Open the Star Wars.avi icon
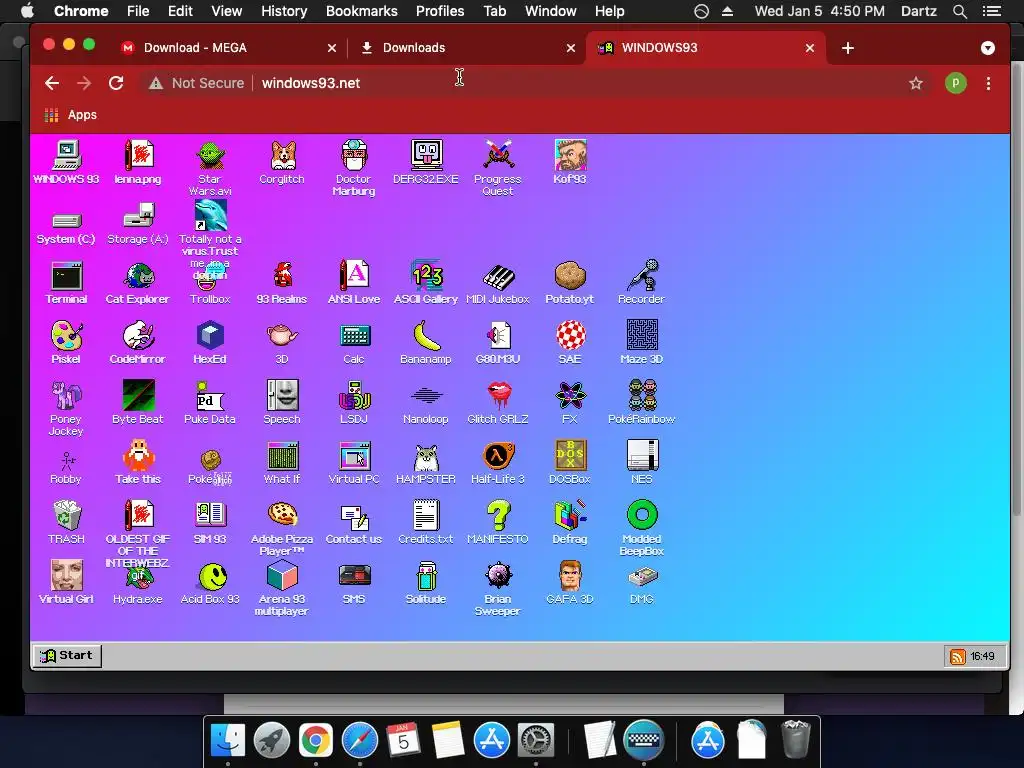 [210, 167]
